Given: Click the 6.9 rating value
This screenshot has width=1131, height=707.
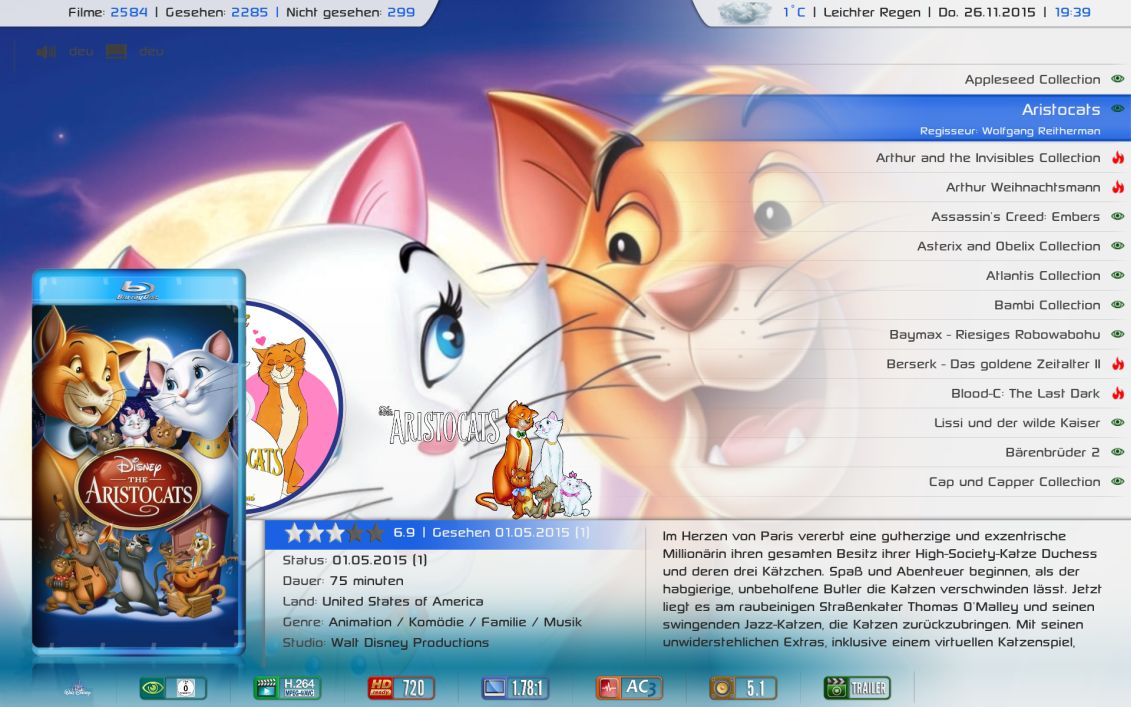Looking at the screenshot, I should coord(404,532).
